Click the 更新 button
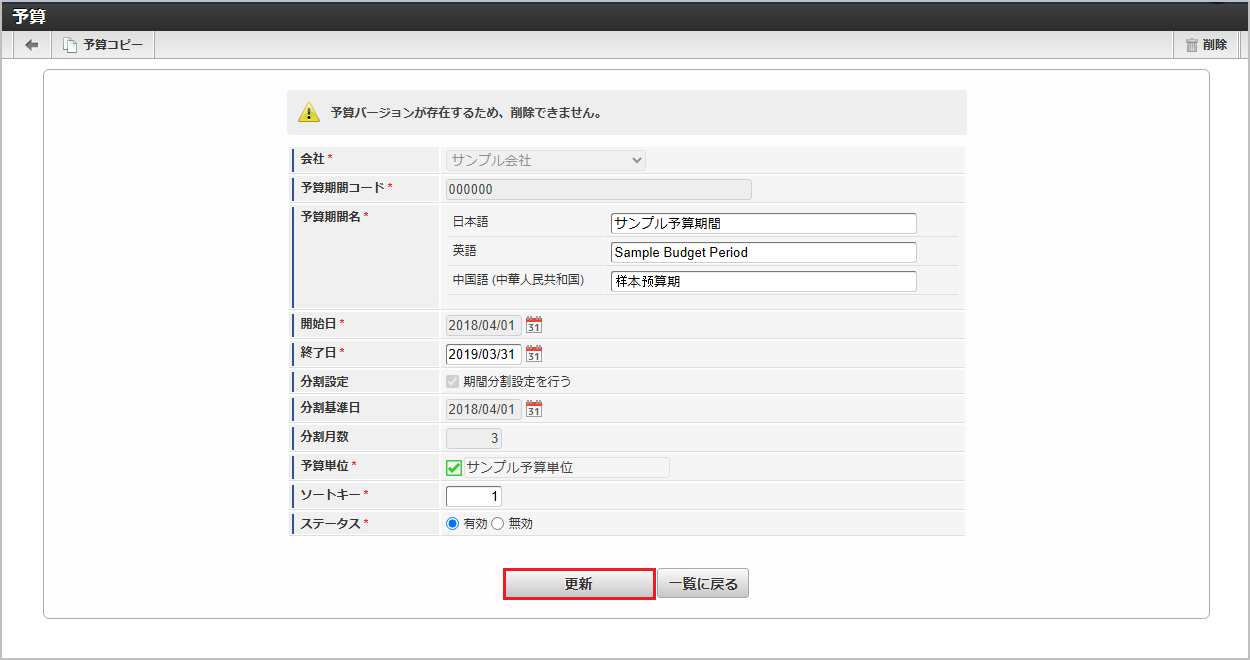This screenshot has width=1250, height=660. 578,584
